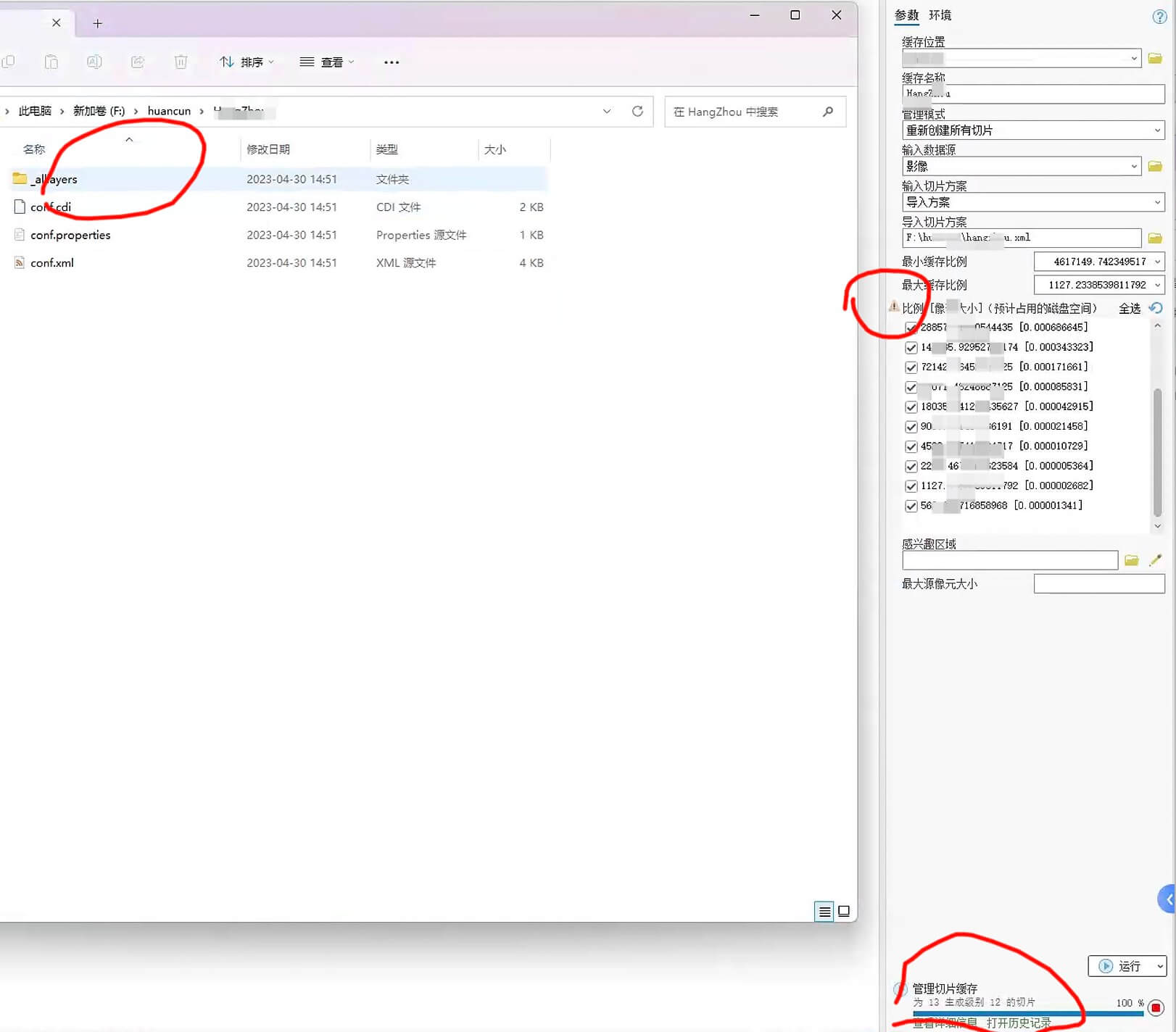Toggle the scale checkbox for 0.000042915
Viewport: 1176px width, 1032px height.
[911, 407]
